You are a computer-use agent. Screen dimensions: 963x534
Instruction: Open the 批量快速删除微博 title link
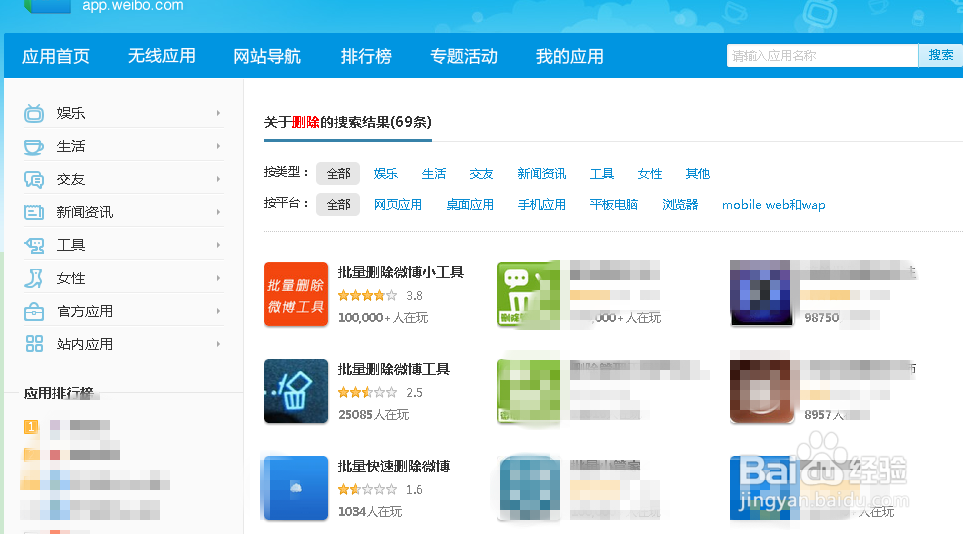pos(394,466)
